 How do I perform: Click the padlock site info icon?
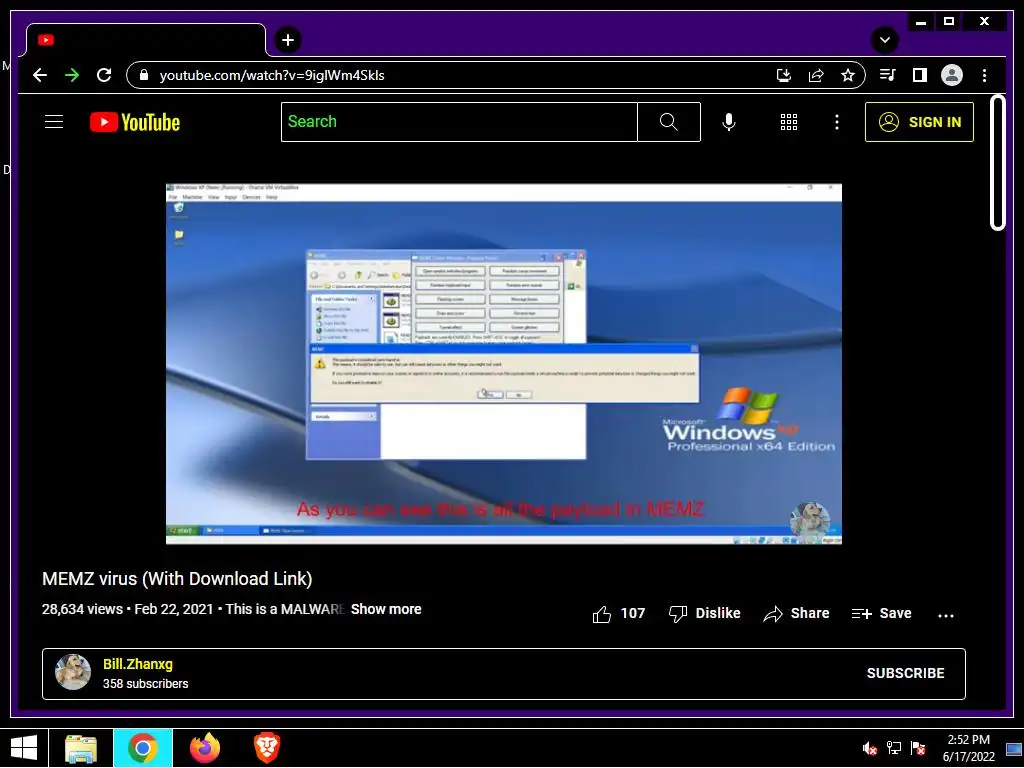(144, 75)
